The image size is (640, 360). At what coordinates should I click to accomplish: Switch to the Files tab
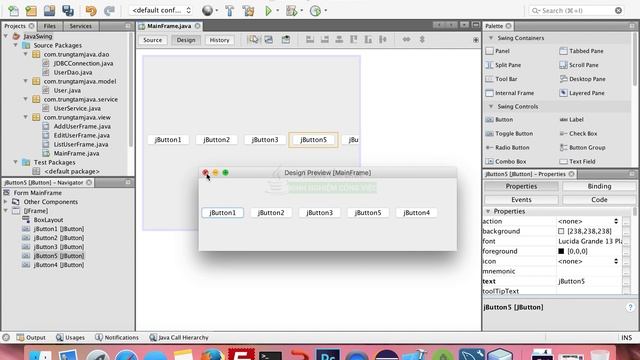(x=49, y=26)
